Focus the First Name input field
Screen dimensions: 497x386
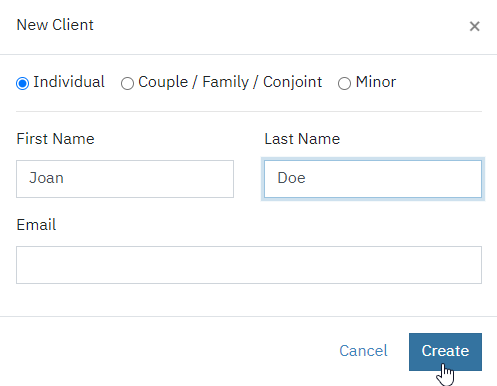(125, 179)
